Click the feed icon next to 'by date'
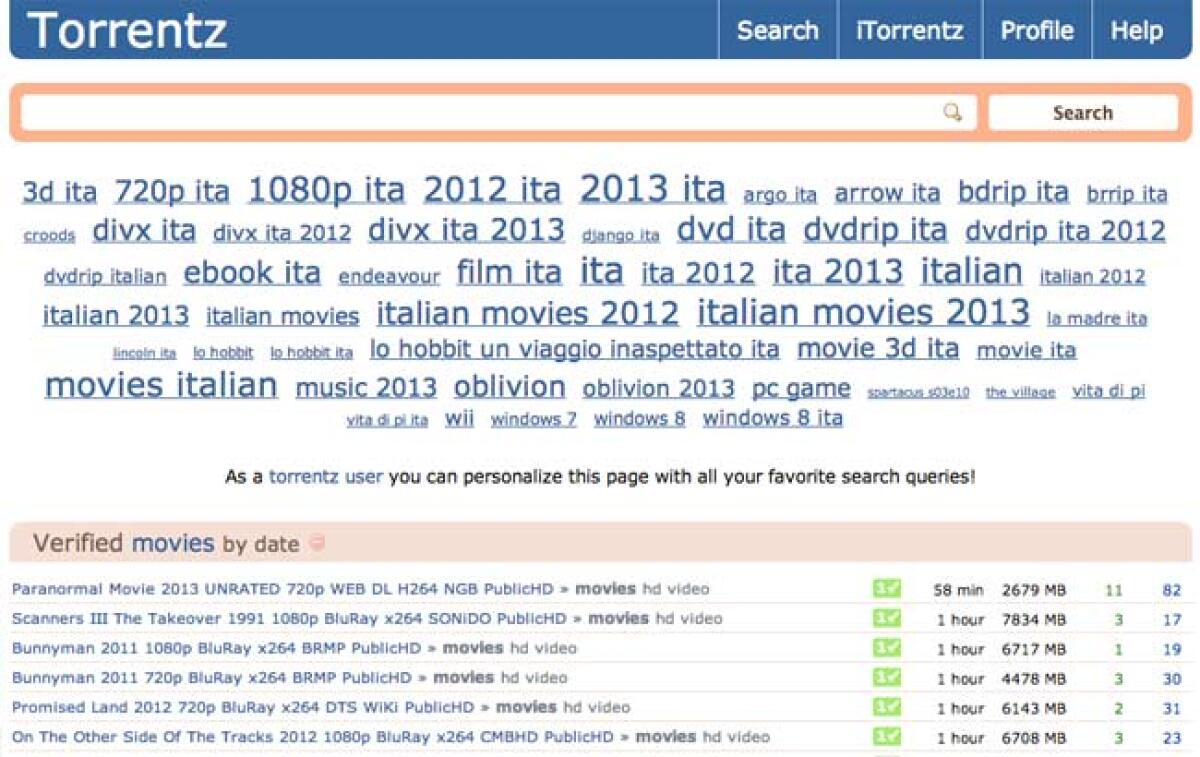This screenshot has width=1200, height=757. pyautogui.click(x=316, y=545)
